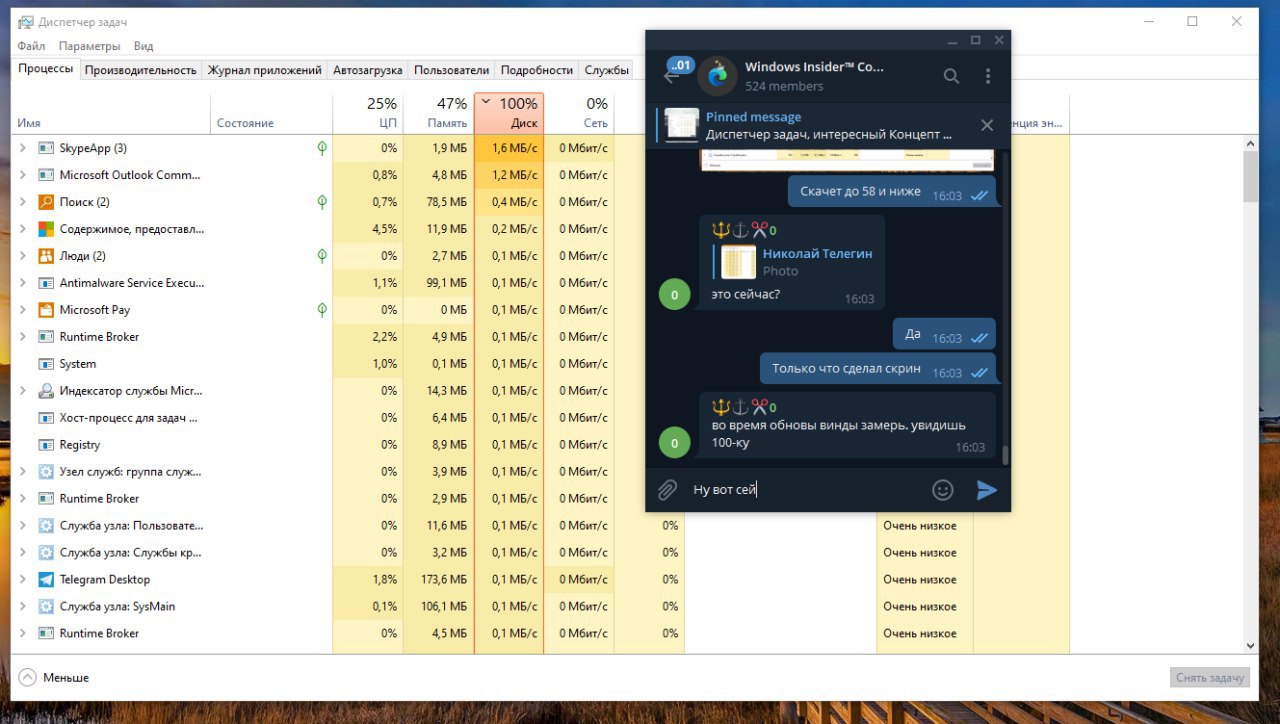Click the leaf status icon on Поиск row
The height and width of the screenshot is (724, 1280).
coord(322,202)
